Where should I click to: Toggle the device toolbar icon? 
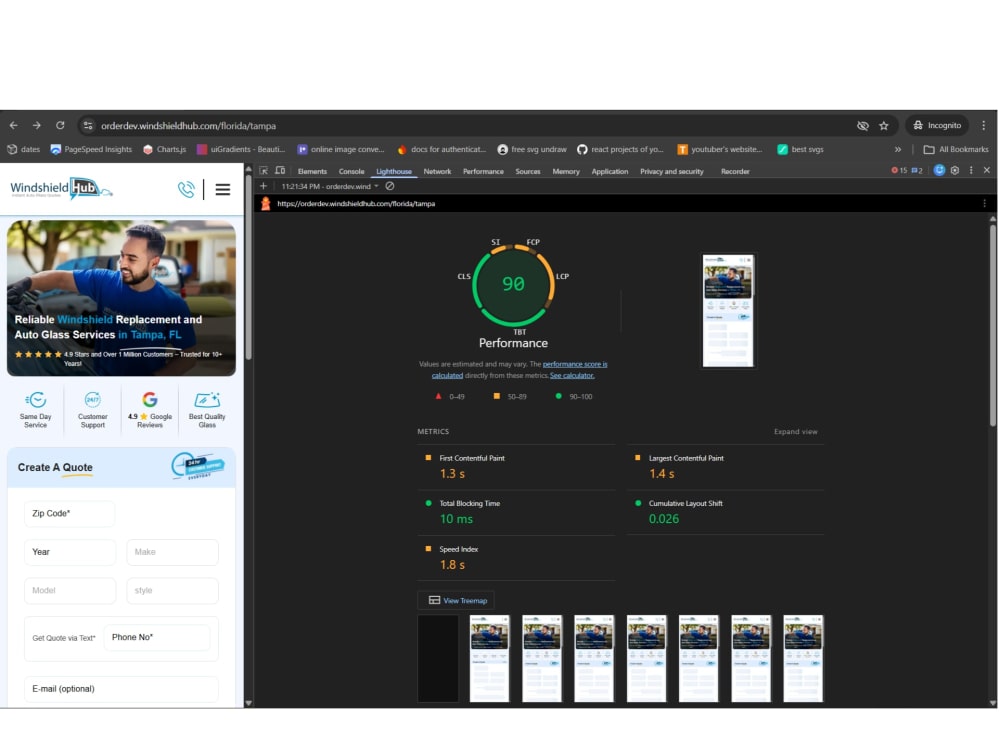click(x=280, y=171)
